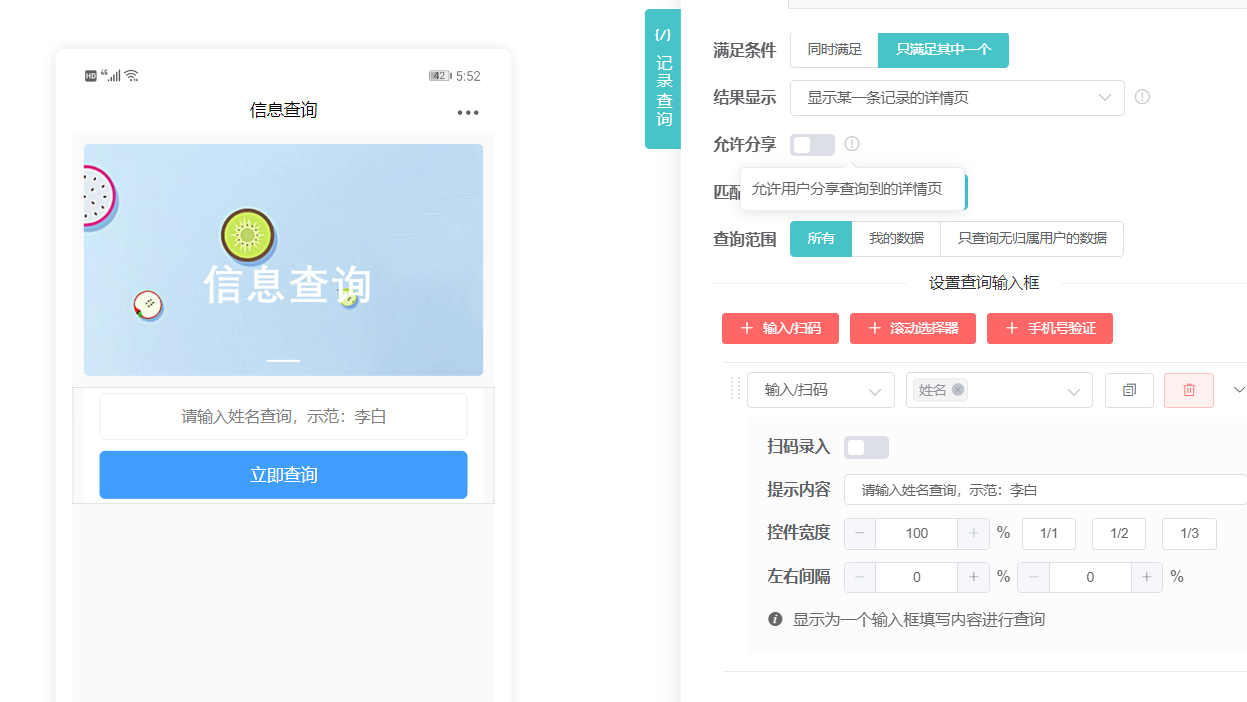The image size is (1247, 702).
Task: Click the info icon next to 允许分享 toggle
Action: [851, 144]
